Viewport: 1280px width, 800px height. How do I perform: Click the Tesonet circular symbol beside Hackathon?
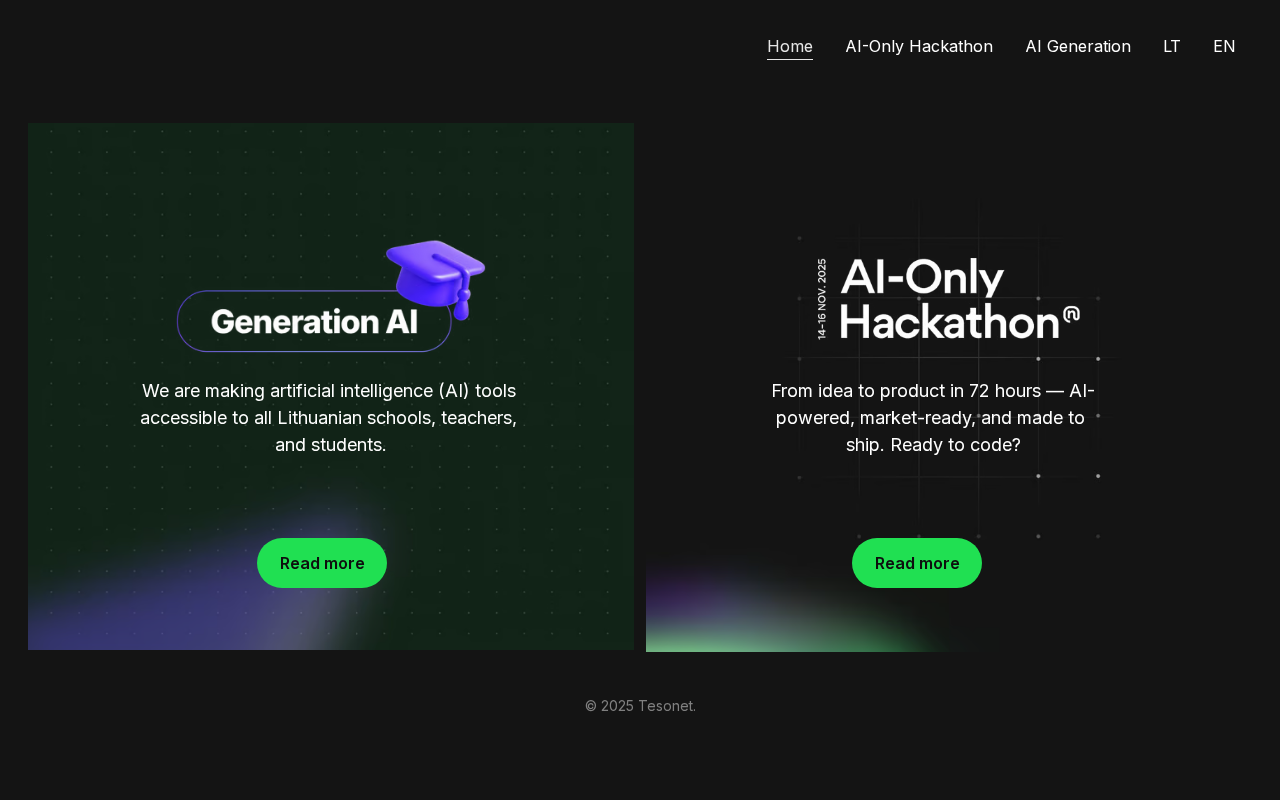[1071, 314]
